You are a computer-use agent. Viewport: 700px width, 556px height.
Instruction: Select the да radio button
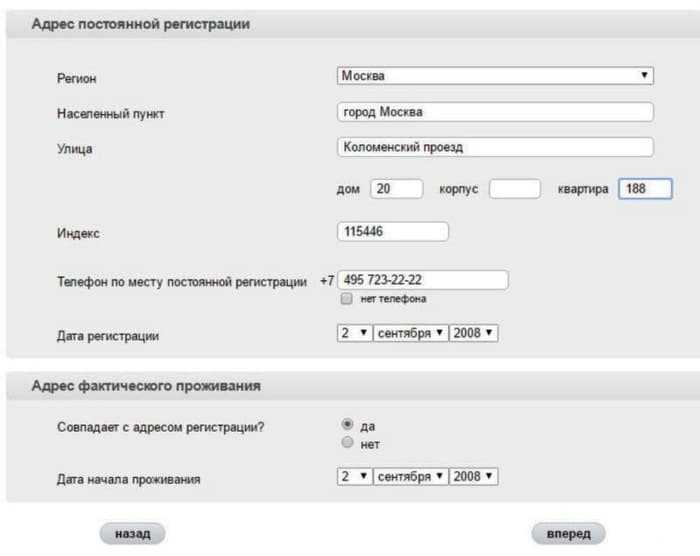pyautogui.click(x=347, y=424)
